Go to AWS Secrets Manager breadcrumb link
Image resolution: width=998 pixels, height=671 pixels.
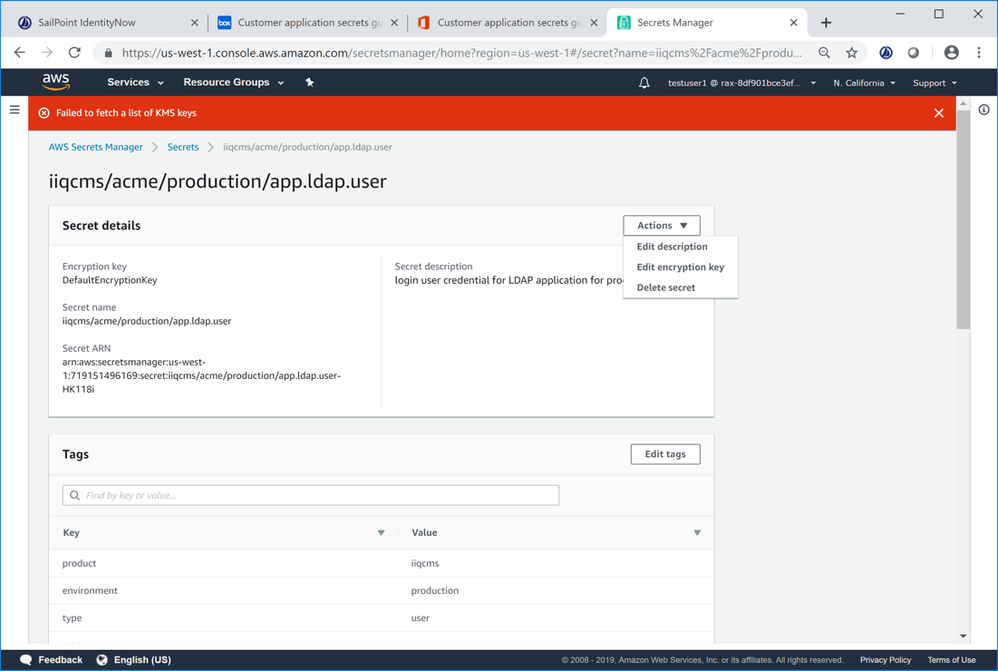point(96,147)
